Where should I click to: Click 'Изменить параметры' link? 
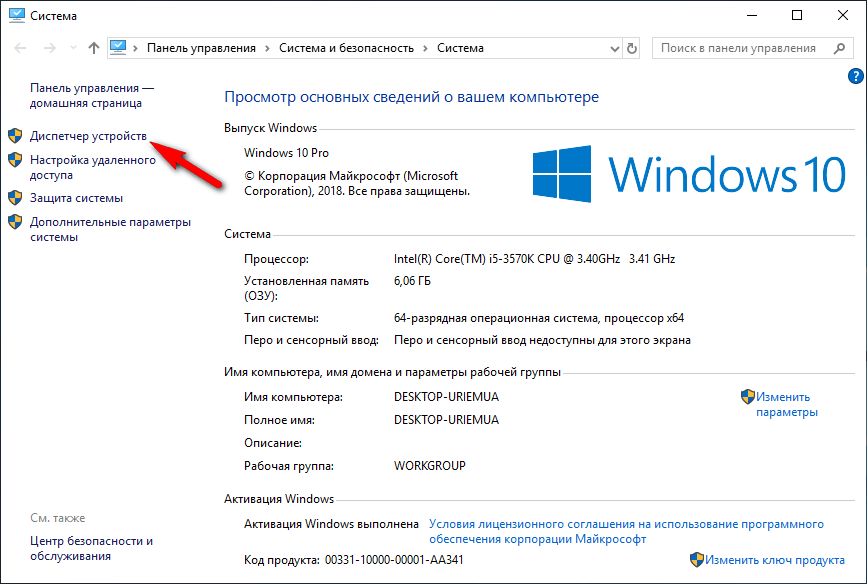point(787,404)
